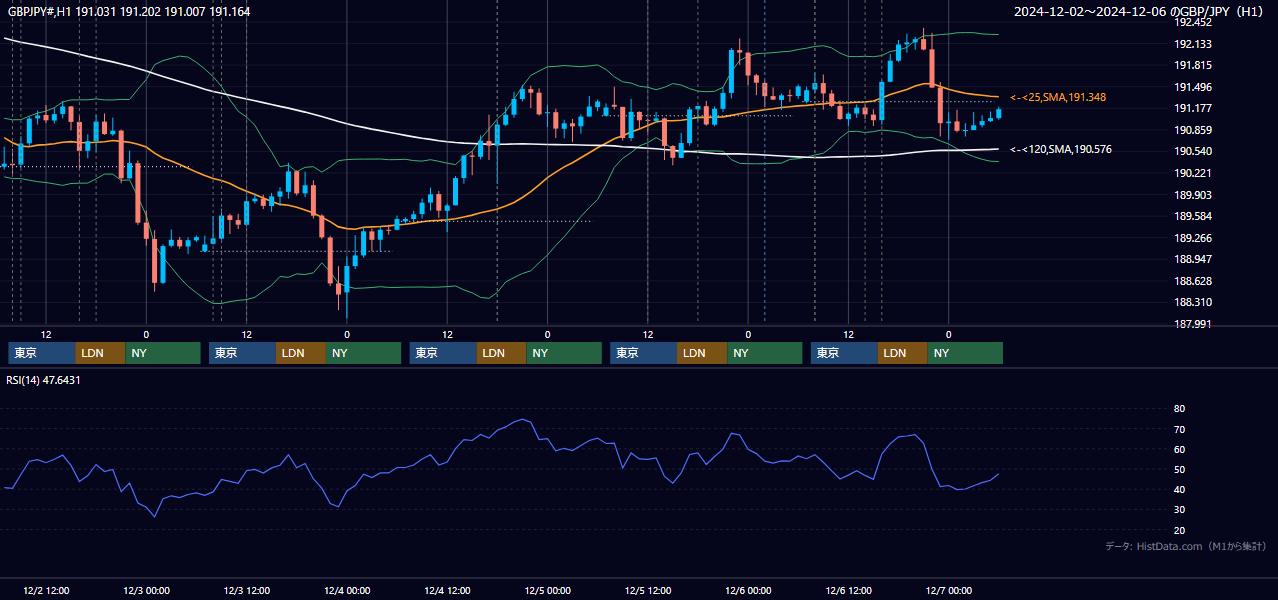Select the 12/6 00:00 time axis label
This screenshot has height=600, width=1278.
[748, 591]
